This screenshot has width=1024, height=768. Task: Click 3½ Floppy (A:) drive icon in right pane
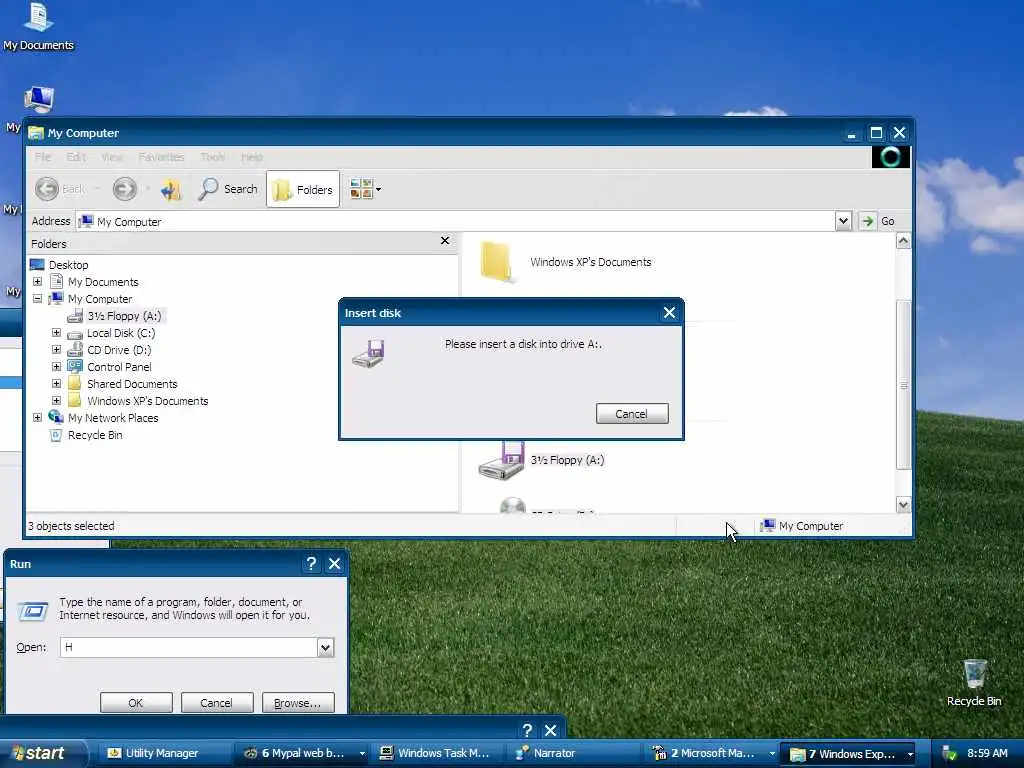tap(502, 461)
